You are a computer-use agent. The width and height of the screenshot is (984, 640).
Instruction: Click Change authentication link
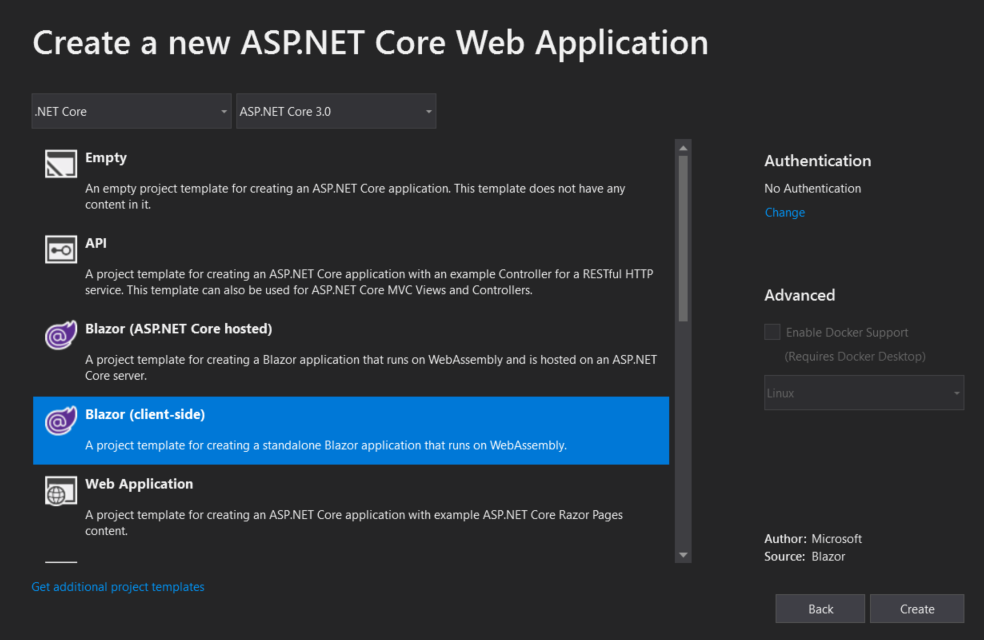pos(784,213)
